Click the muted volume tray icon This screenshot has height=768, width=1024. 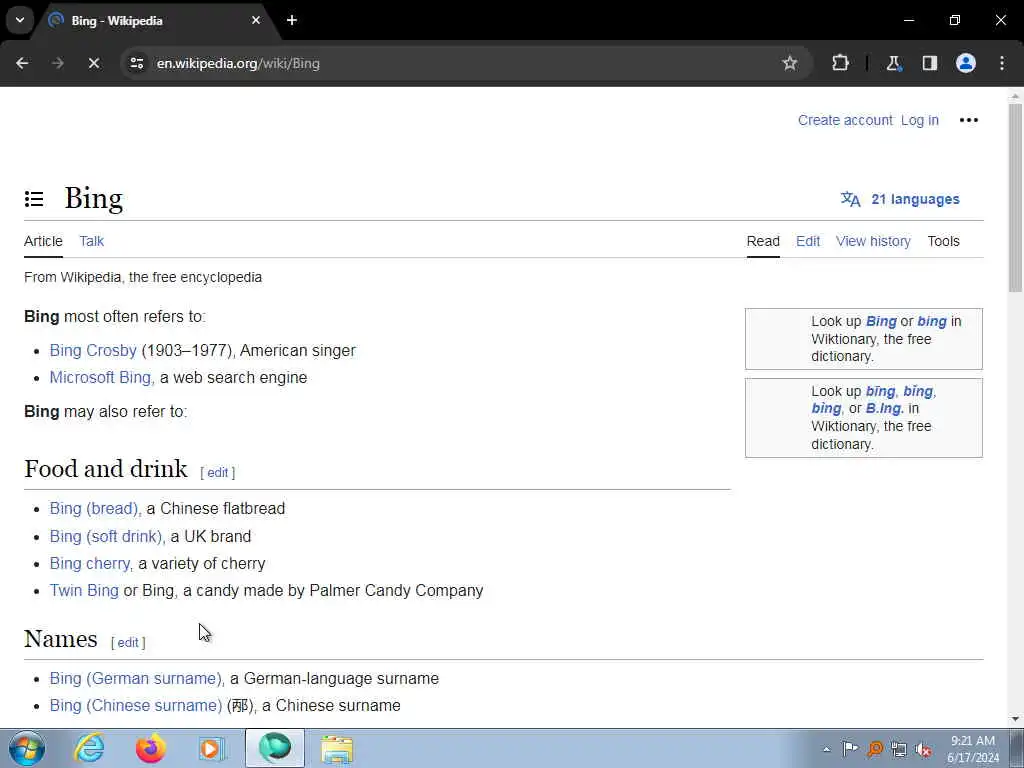(x=923, y=749)
